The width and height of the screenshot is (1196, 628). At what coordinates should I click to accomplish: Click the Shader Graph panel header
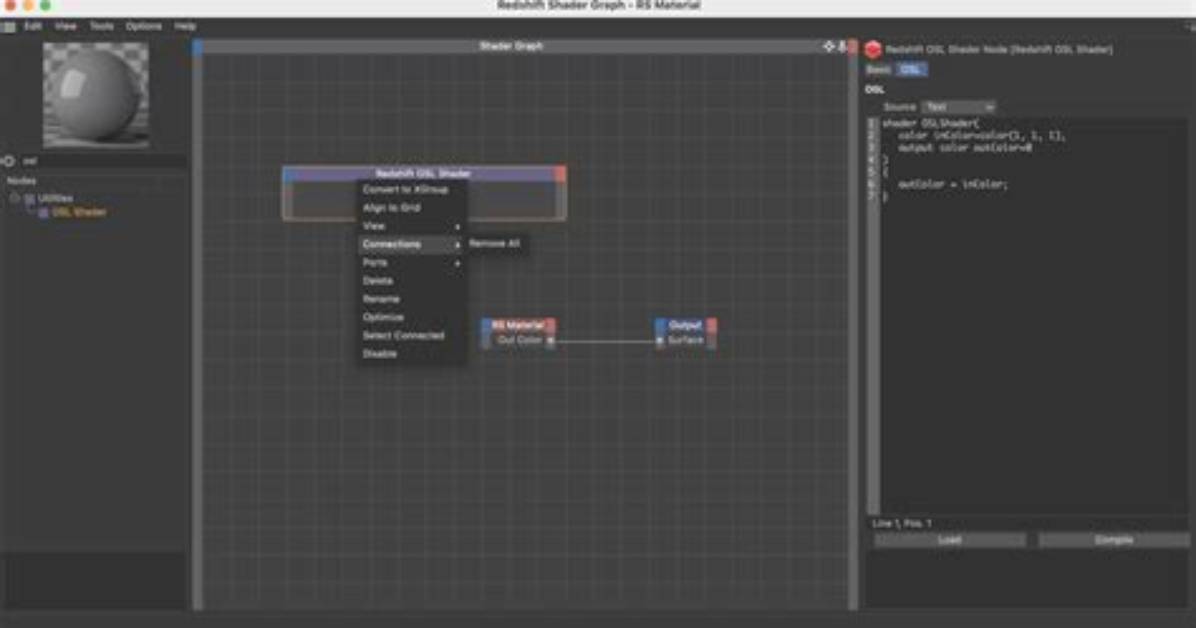tap(511, 47)
